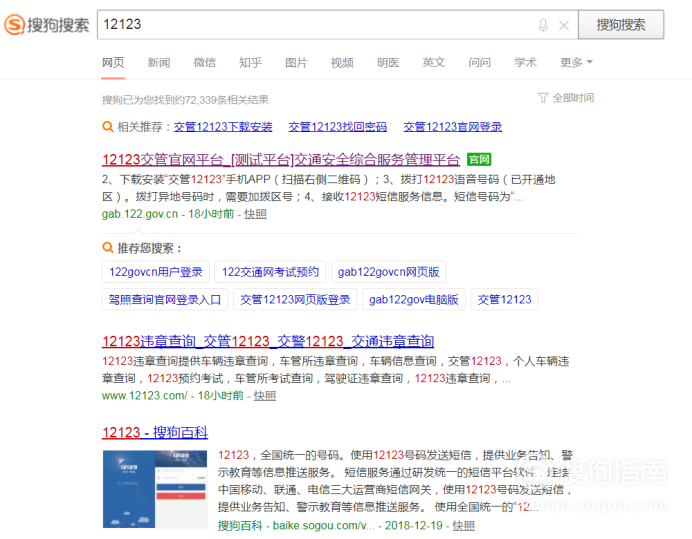
Task: Clear the search box with X icon
Action: coord(564,26)
